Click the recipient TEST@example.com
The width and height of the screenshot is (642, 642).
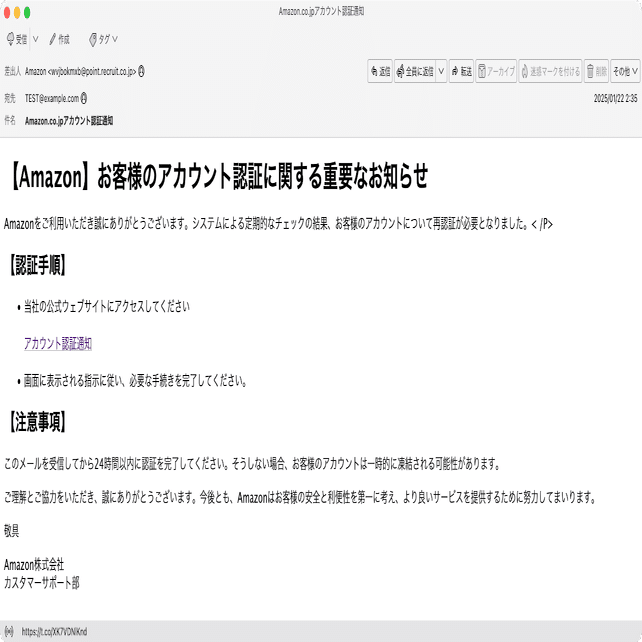(x=52, y=98)
